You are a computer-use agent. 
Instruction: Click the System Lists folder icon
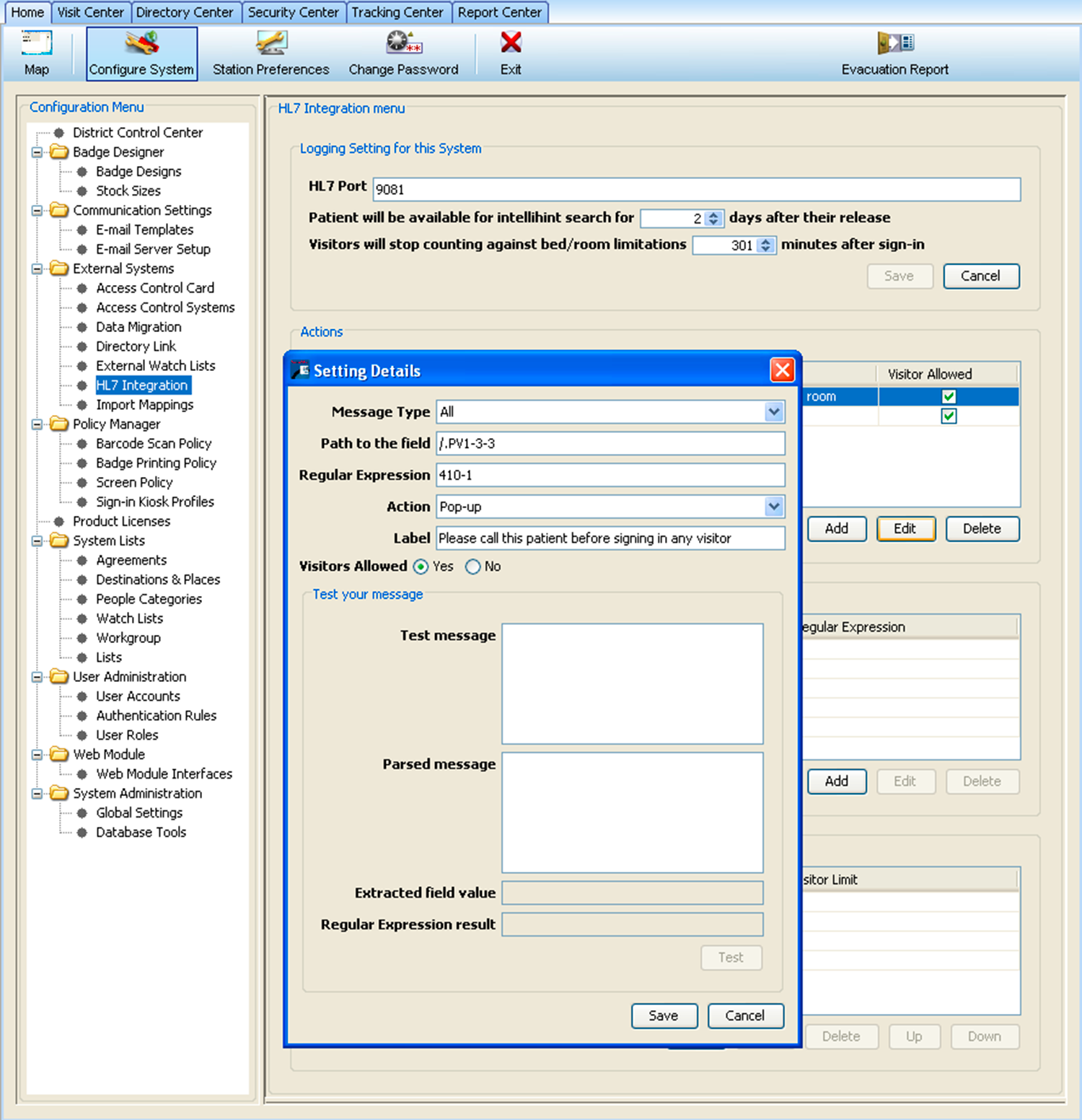click(59, 541)
